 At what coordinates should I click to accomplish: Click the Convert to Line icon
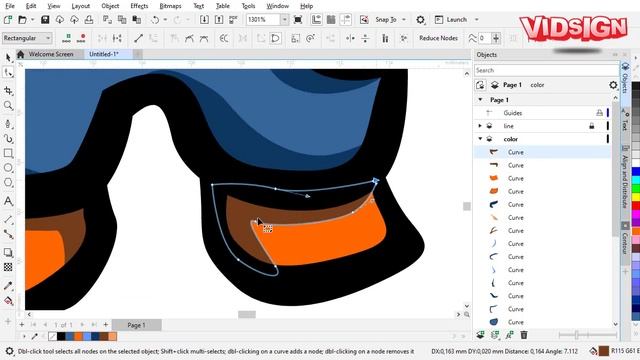click(x=138, y=38)
